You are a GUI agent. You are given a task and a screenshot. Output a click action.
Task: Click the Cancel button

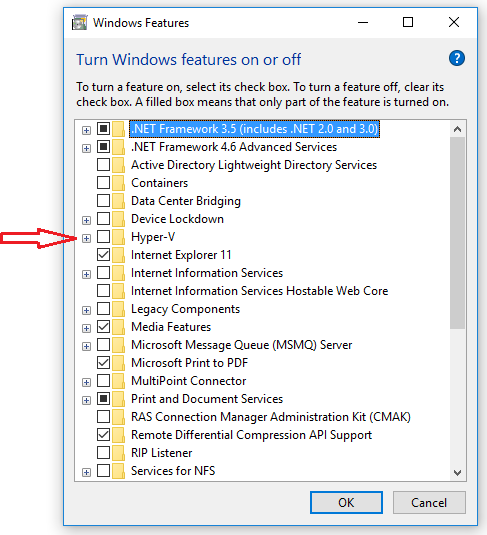click(429, 503)
